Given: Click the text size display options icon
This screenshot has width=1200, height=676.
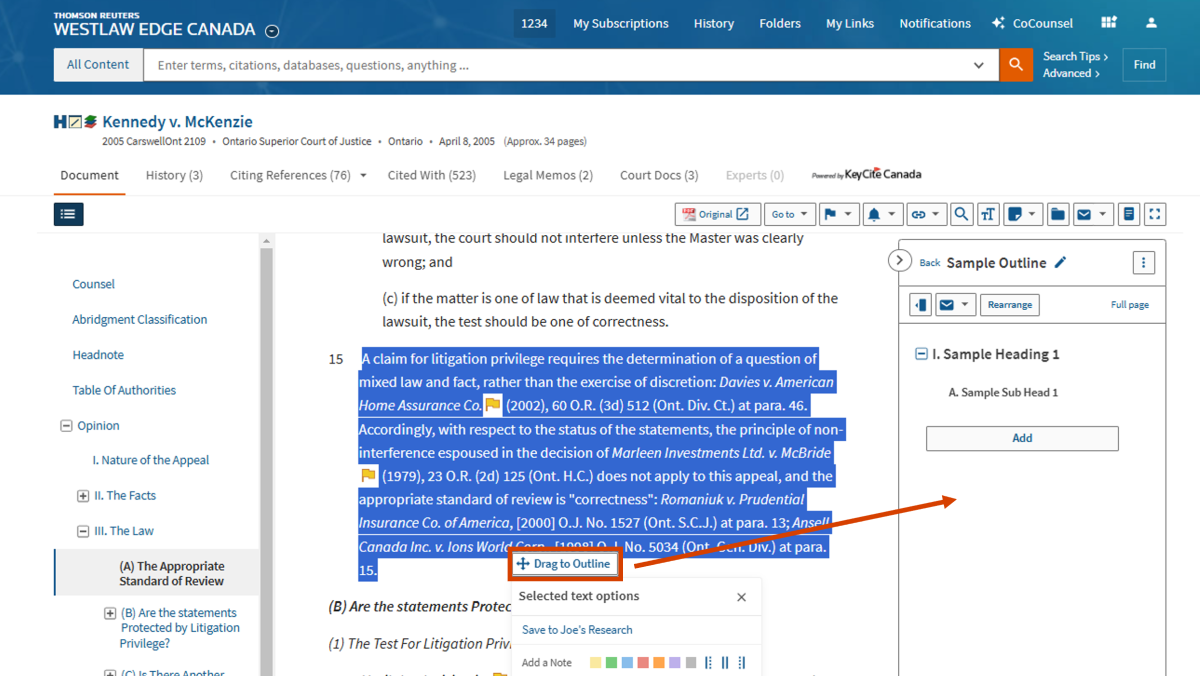Looking at the screenshot, I should pos(988,214).
